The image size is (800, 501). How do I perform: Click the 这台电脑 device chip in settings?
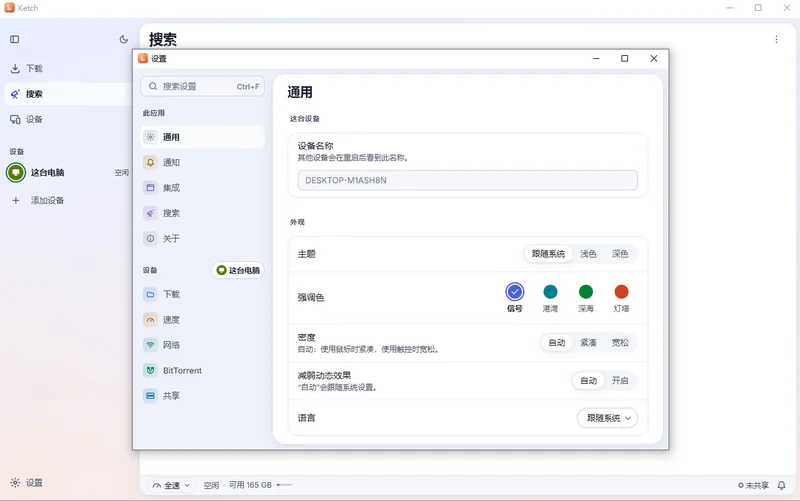coord(238,270)
